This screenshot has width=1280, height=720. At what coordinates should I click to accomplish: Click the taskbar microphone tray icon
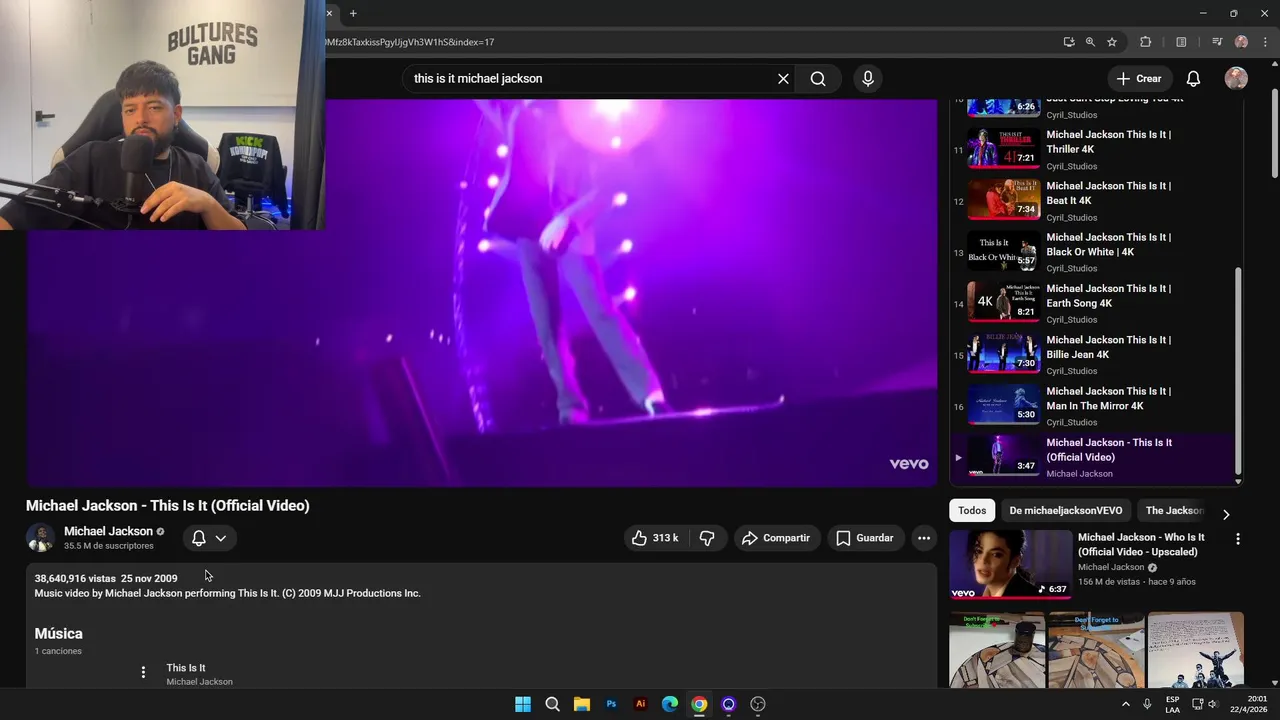[x=1147, y=704]
